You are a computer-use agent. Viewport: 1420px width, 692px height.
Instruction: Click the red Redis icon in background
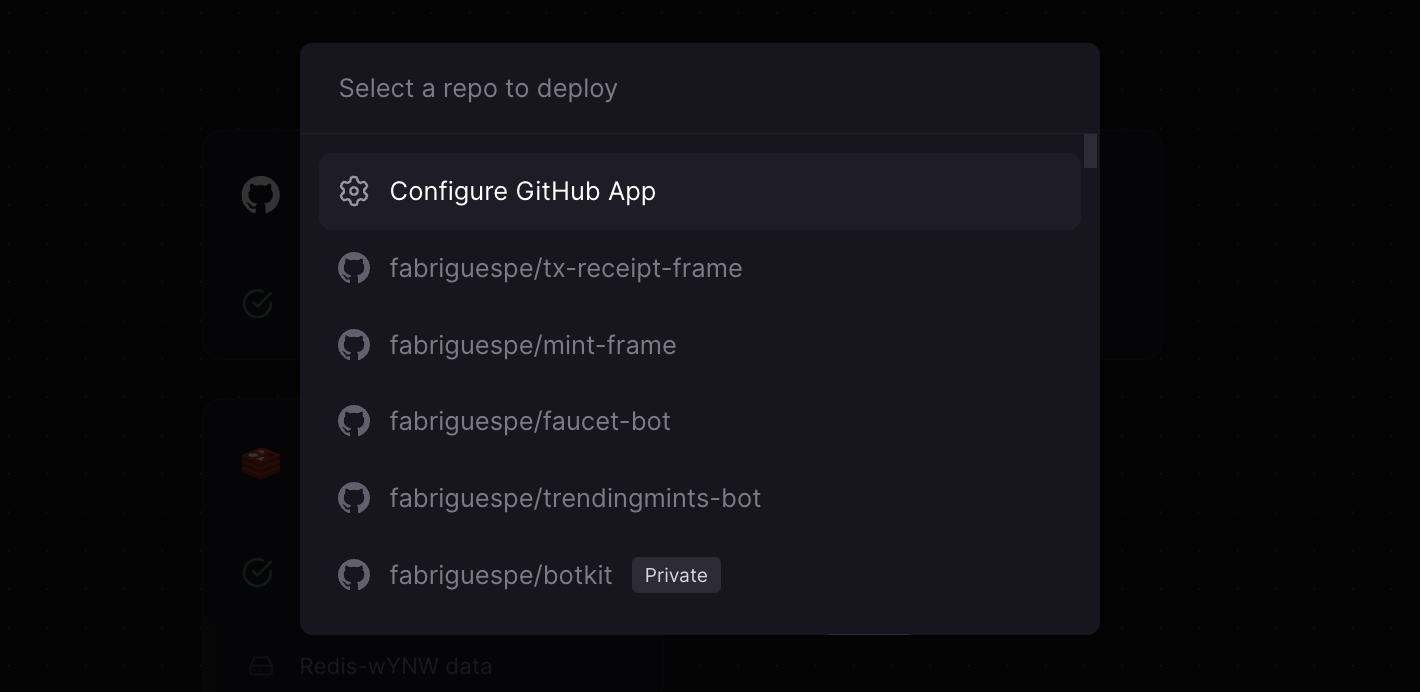click(261, 463)
